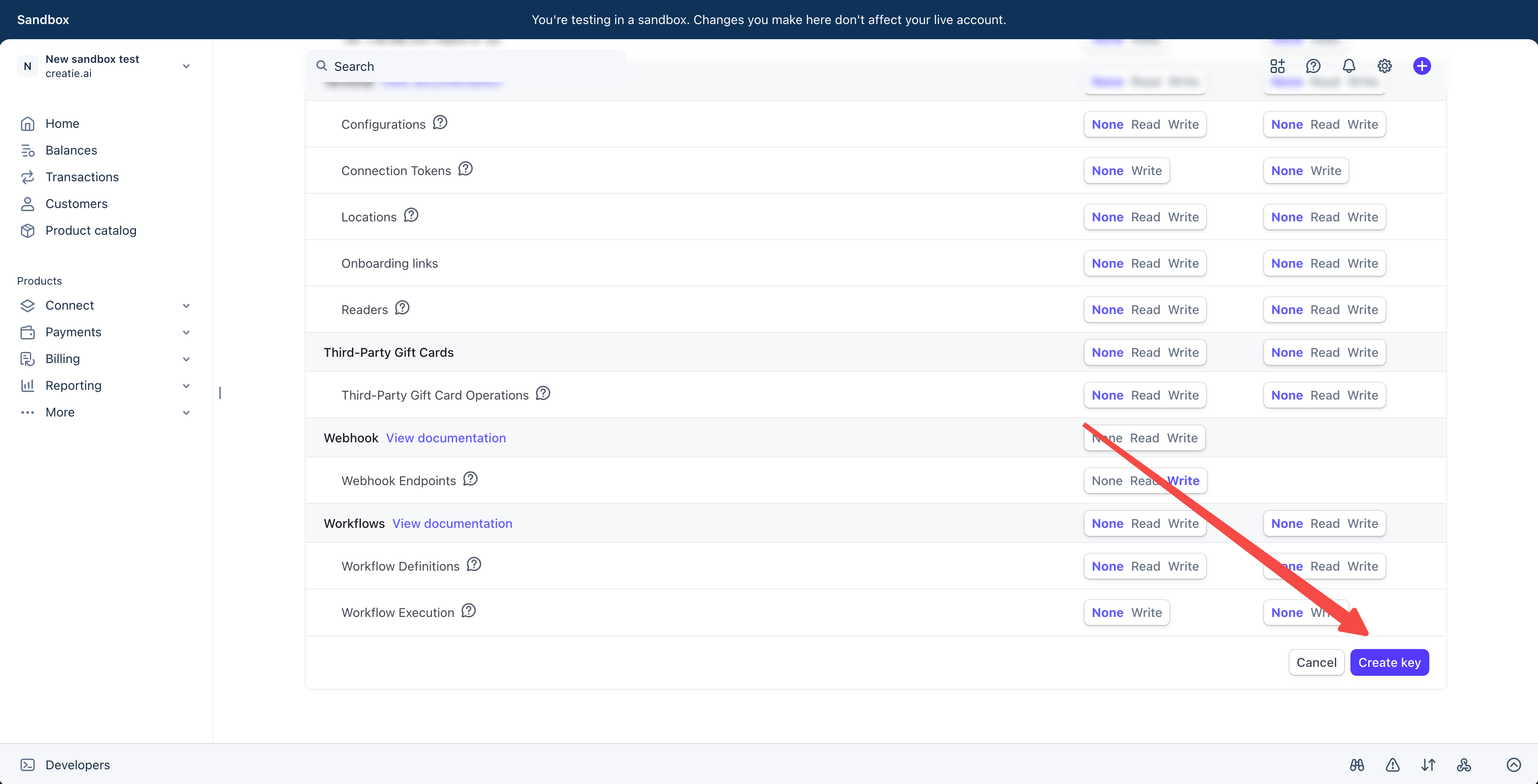Open Workflows View documentation link
Viewport: 1538px width, 784px height.
[452, 523]
